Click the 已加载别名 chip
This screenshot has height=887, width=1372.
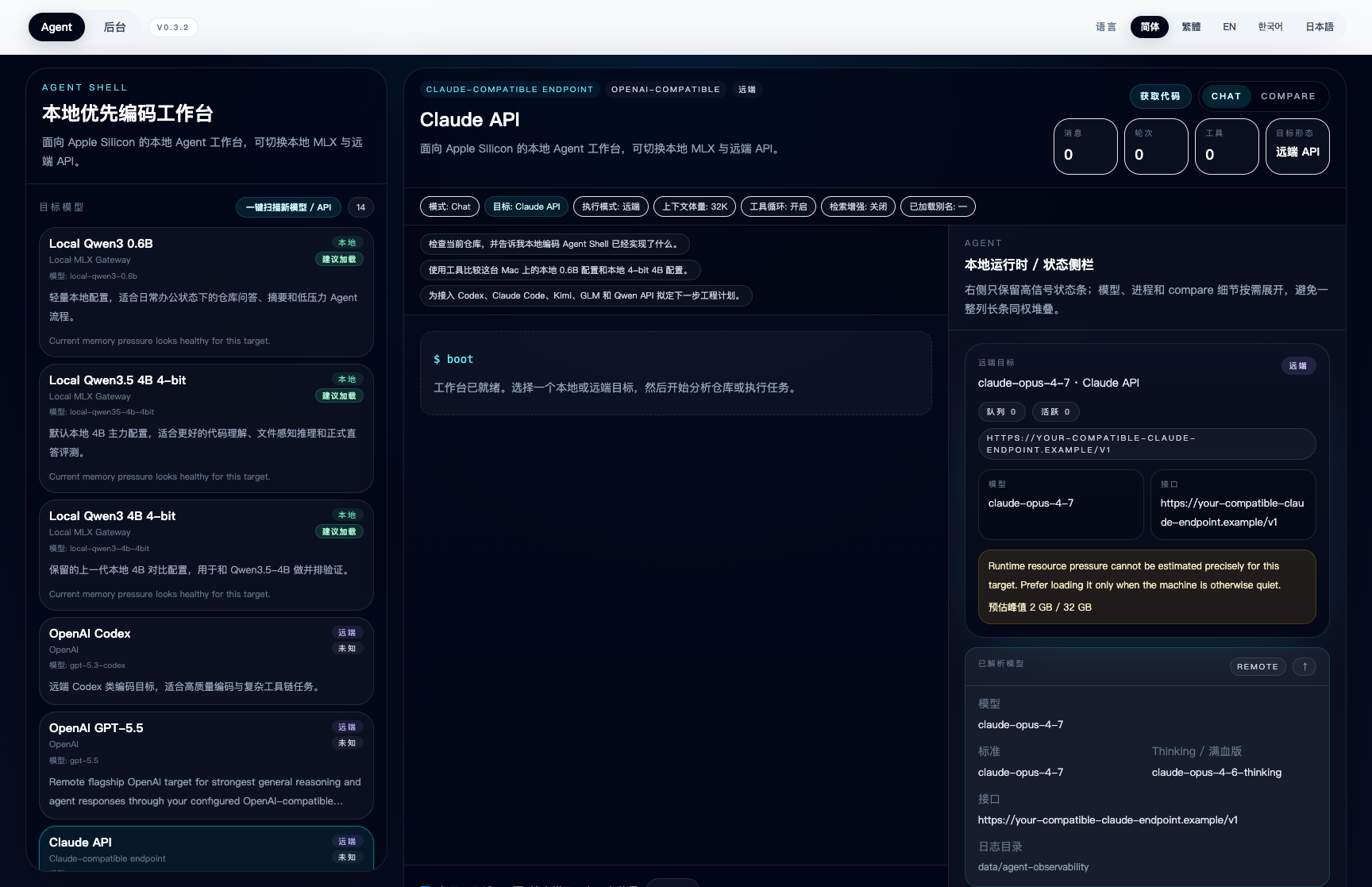938,206
